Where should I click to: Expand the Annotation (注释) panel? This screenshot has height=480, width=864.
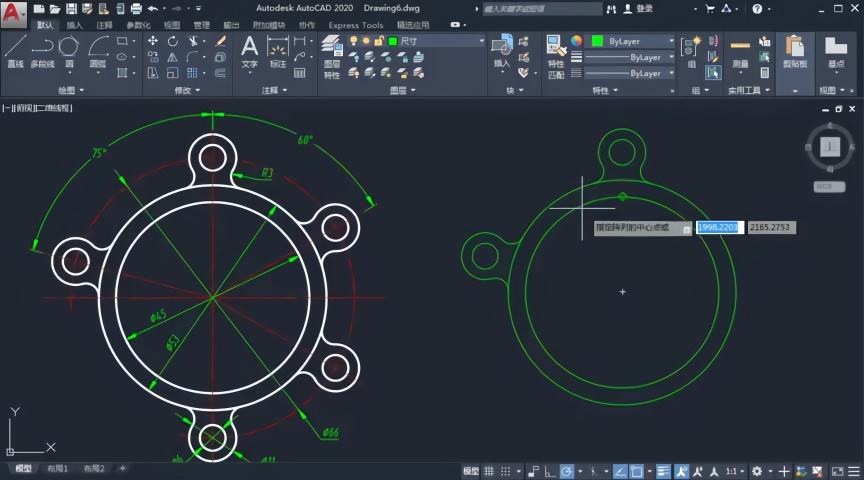(x=274, y=90)
